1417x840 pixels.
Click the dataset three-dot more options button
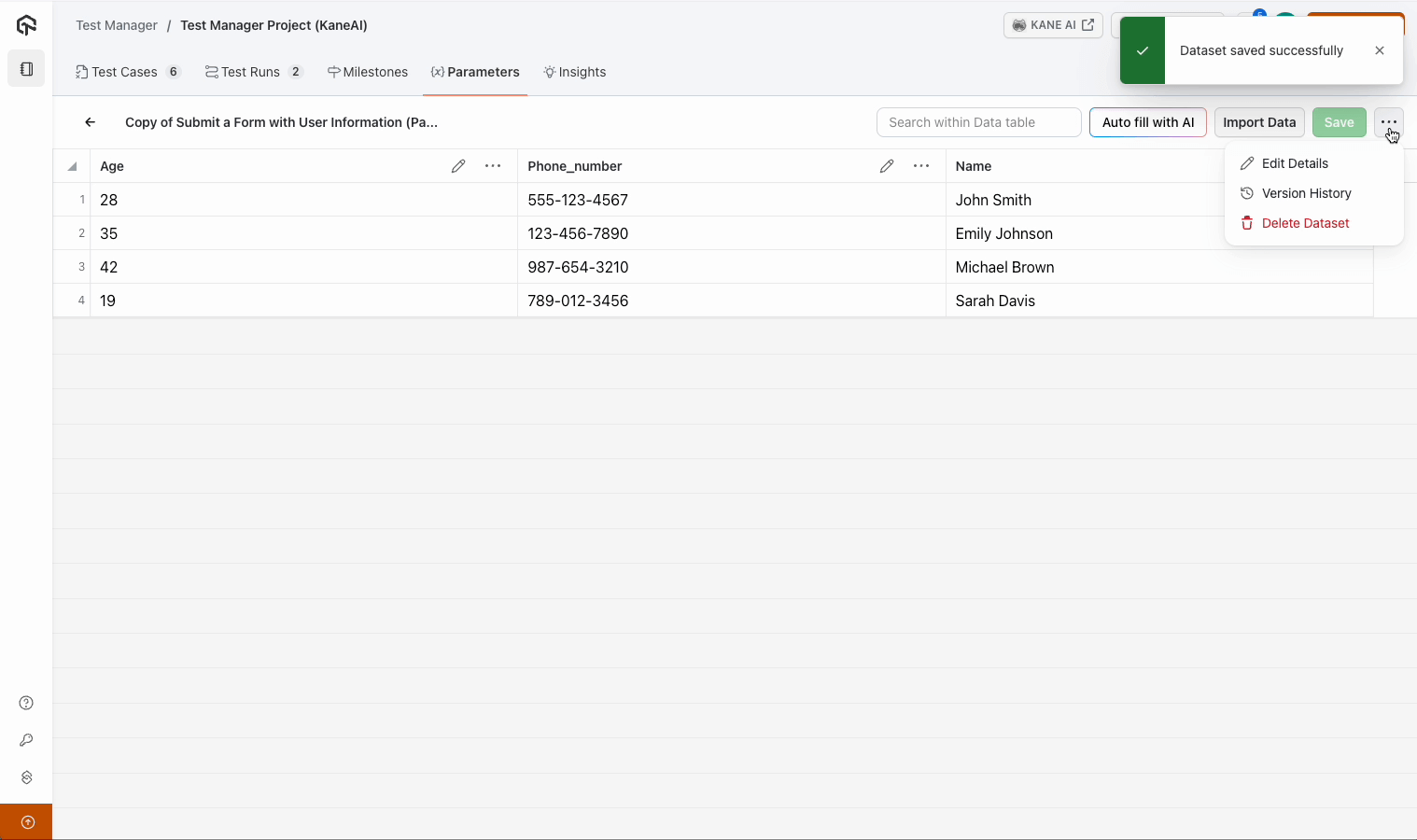pos(1389,122)
